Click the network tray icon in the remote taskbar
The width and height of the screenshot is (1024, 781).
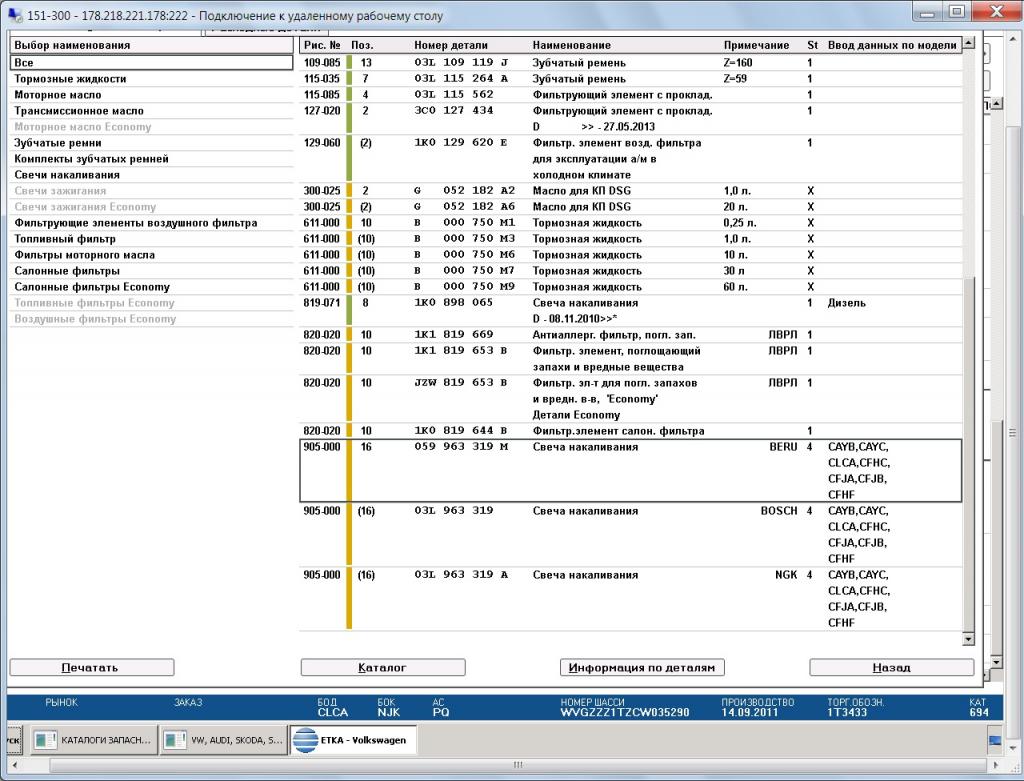[x=995, y=741]
